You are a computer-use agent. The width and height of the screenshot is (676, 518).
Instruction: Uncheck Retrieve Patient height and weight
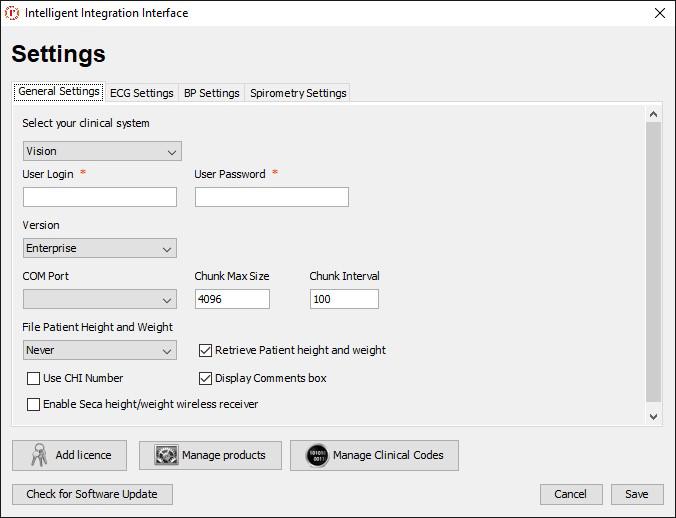tap(206, 350)
